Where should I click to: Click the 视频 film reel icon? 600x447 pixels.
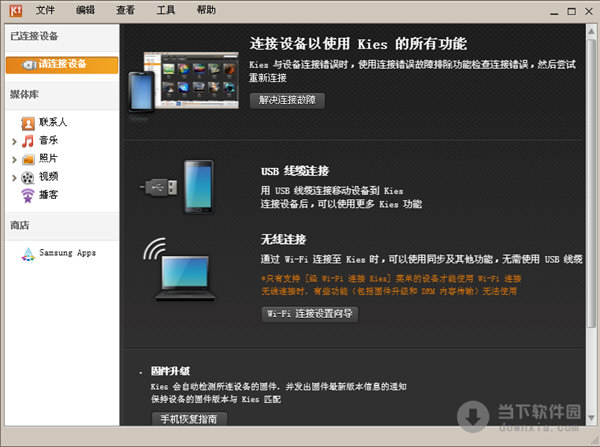point(28,177)
